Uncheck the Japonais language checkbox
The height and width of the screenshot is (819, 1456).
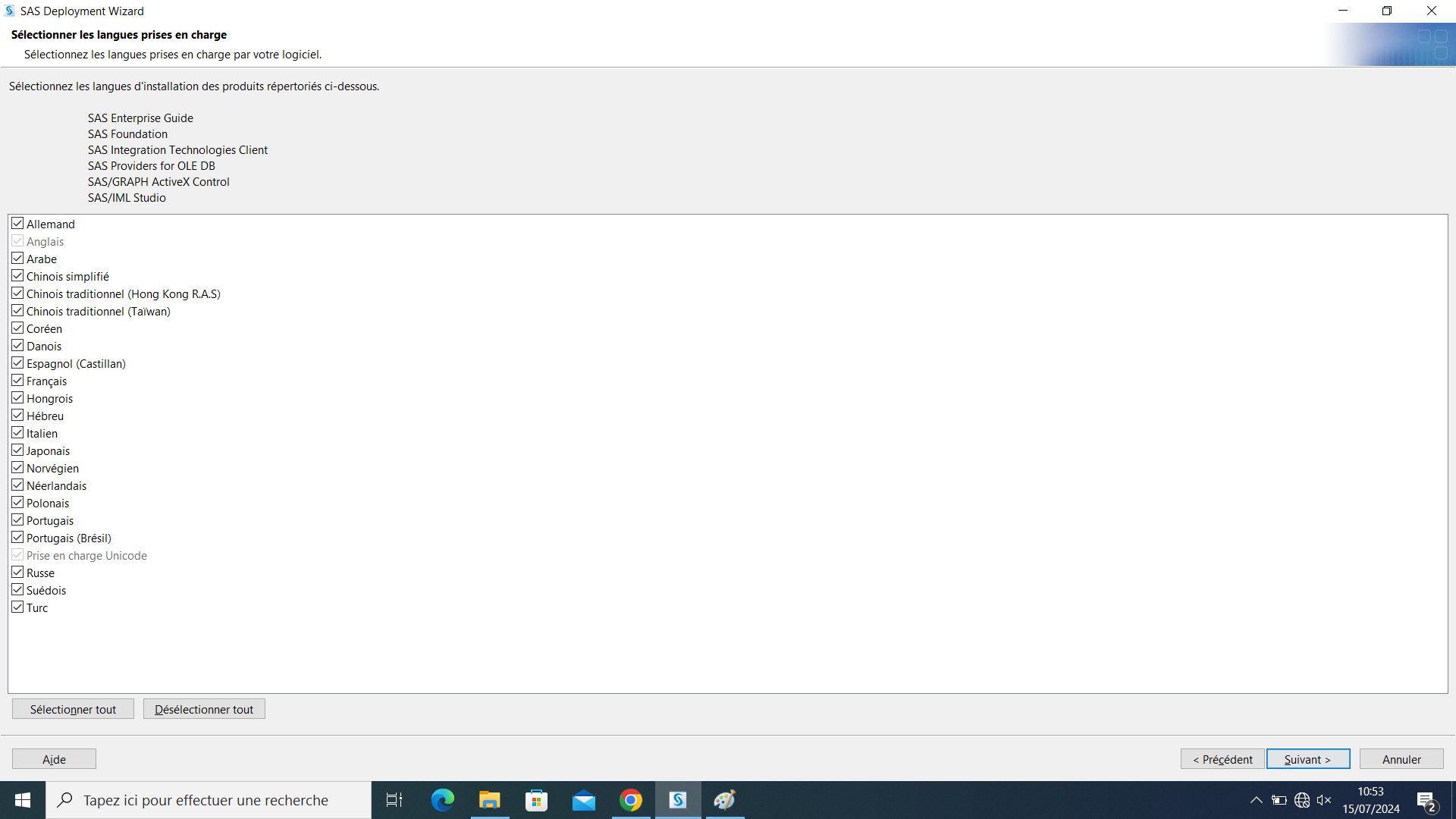[17, 450]
